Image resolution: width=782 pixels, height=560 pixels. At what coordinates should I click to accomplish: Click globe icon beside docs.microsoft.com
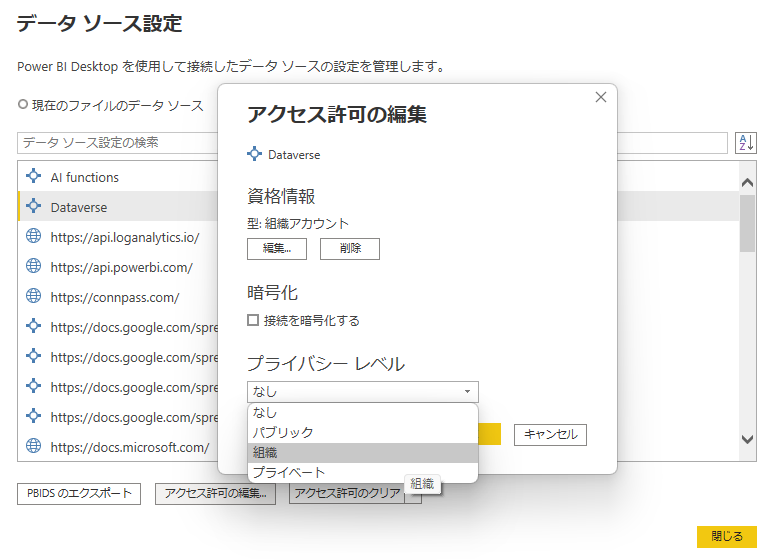(33, 447)
